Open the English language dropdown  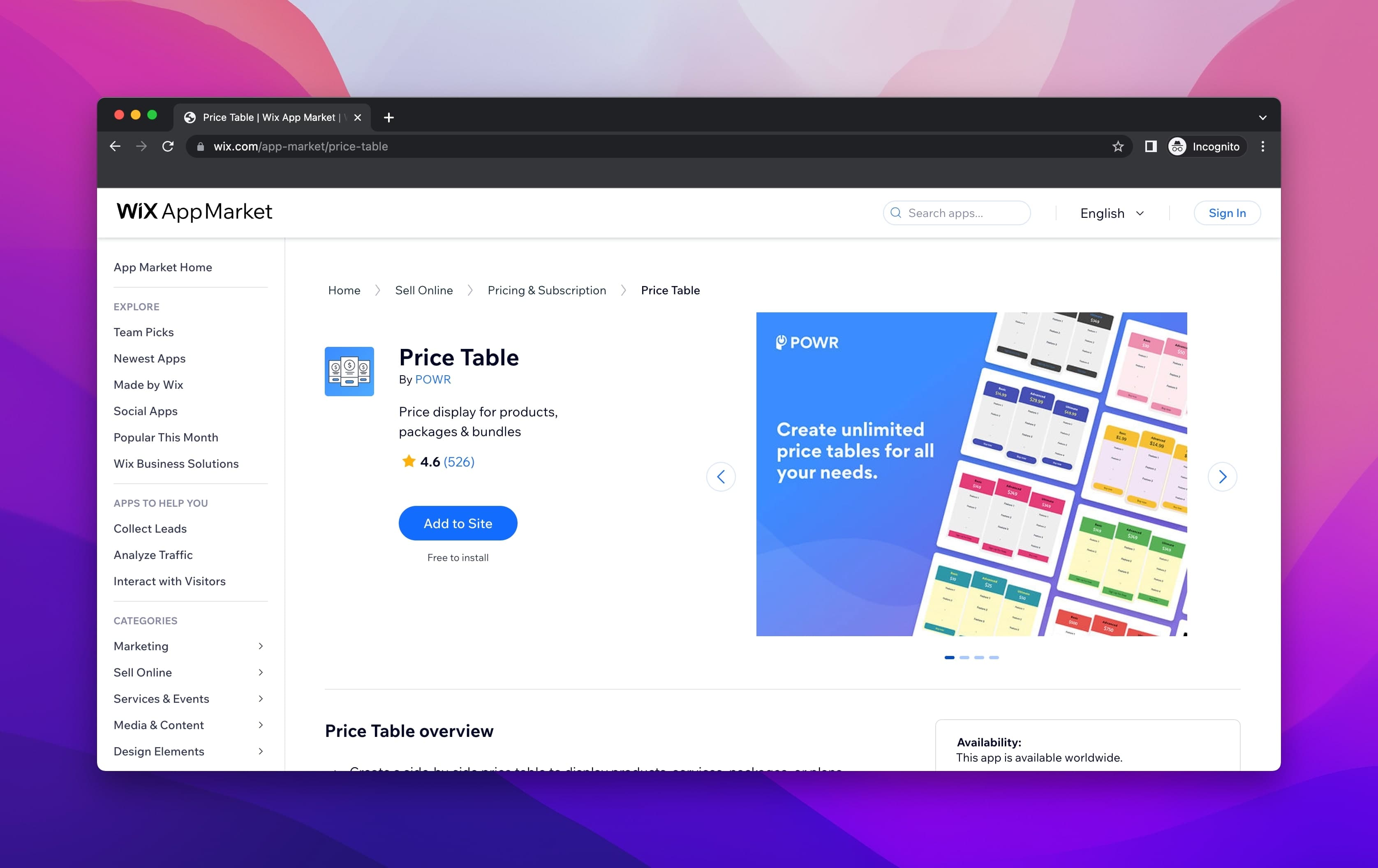pyautogui.click(x=1112, y=212)
